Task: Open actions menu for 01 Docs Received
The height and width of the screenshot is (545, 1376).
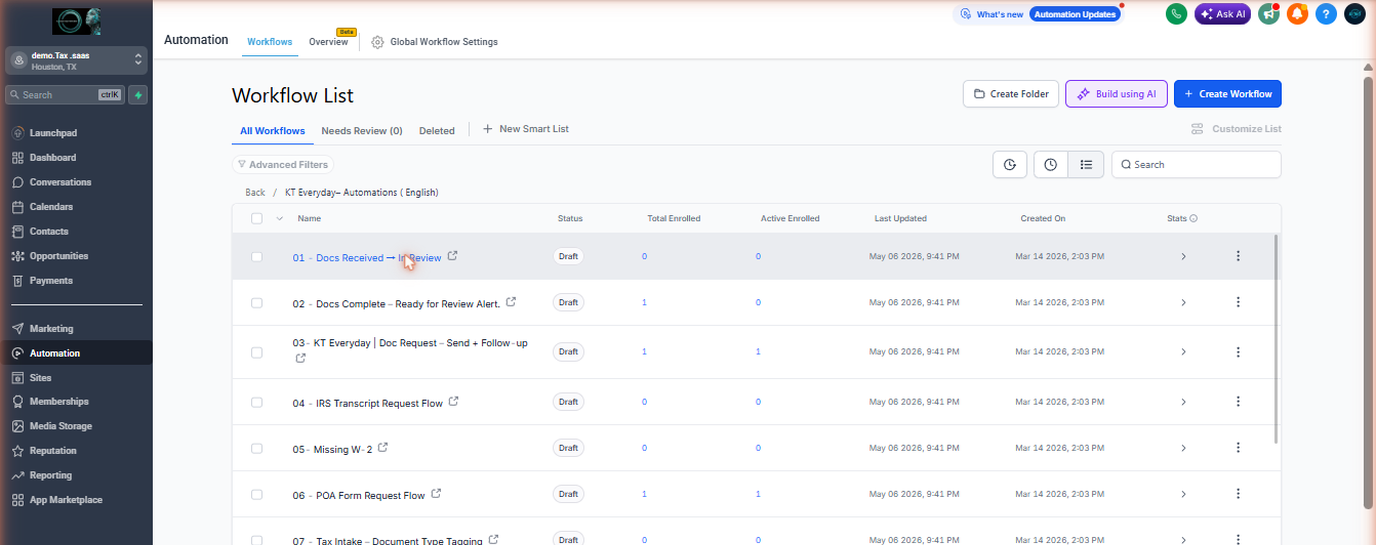Action: click(1238, 257)
